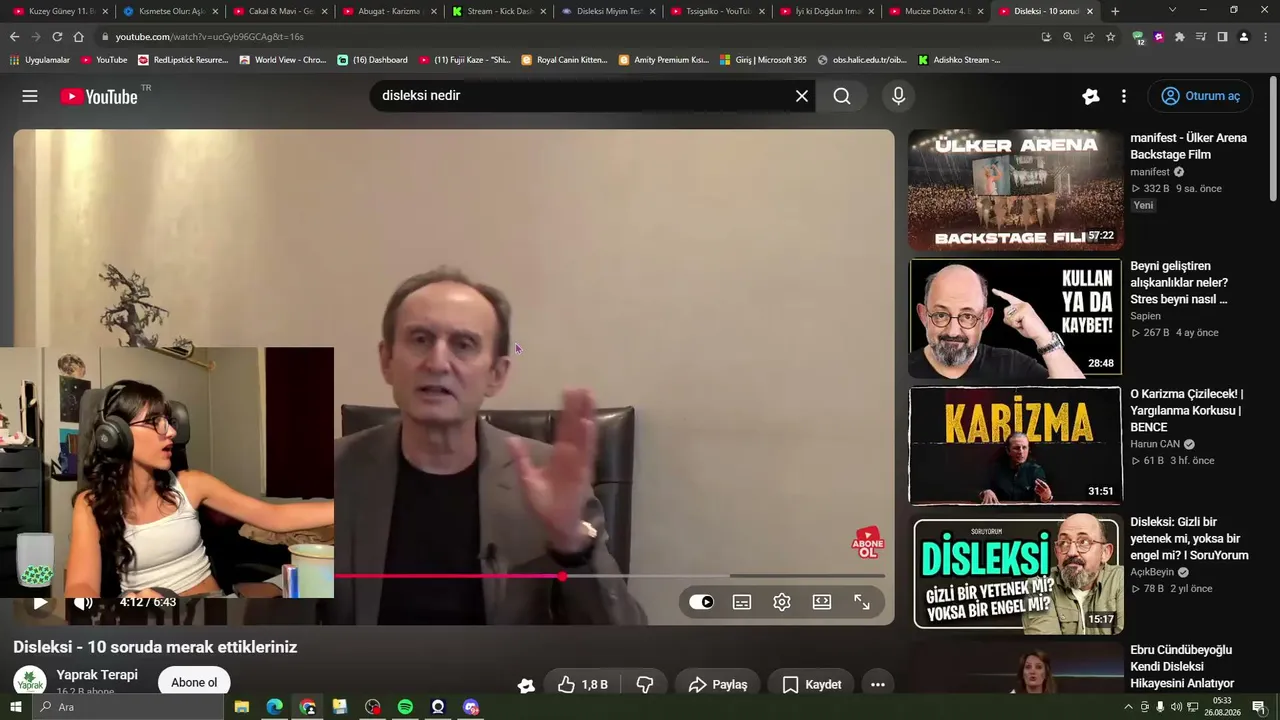Open the Uygulamalar apps bookmark

40,60
